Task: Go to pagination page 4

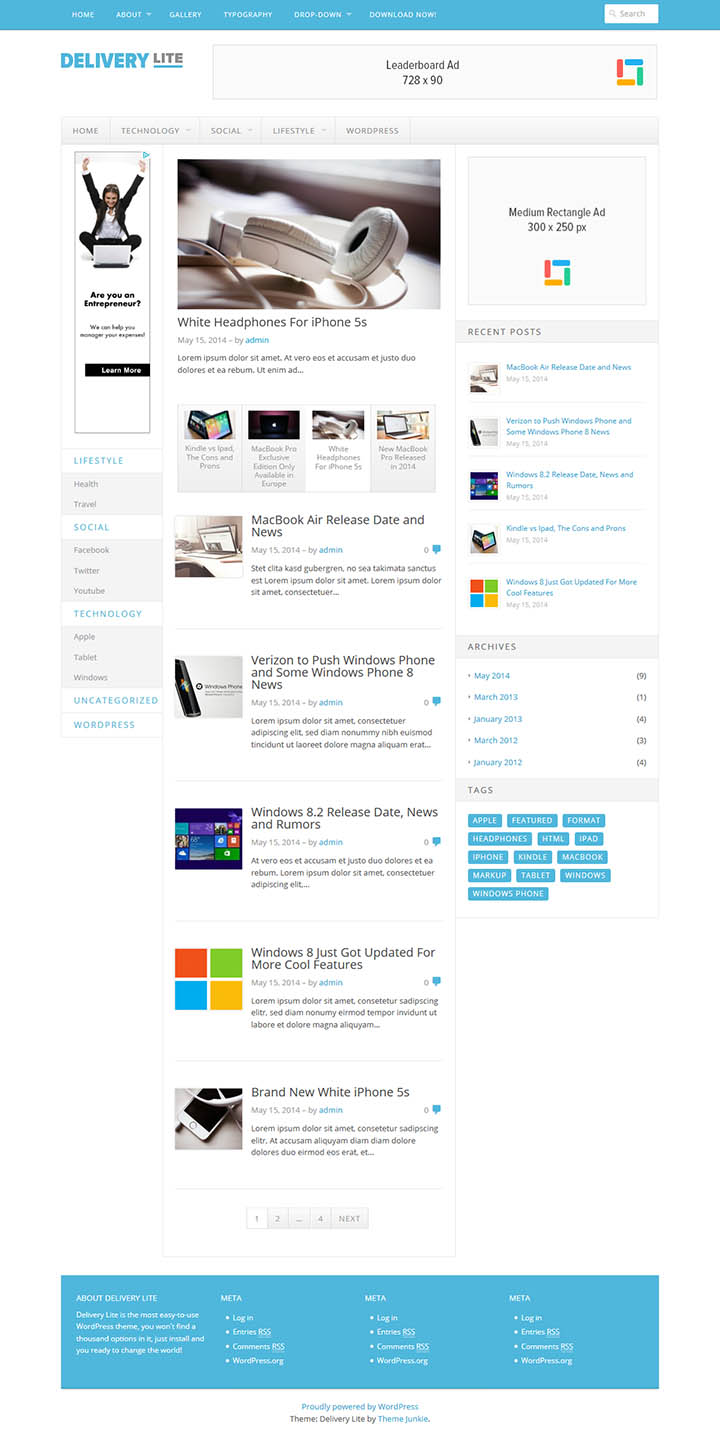Action: 320,1219
